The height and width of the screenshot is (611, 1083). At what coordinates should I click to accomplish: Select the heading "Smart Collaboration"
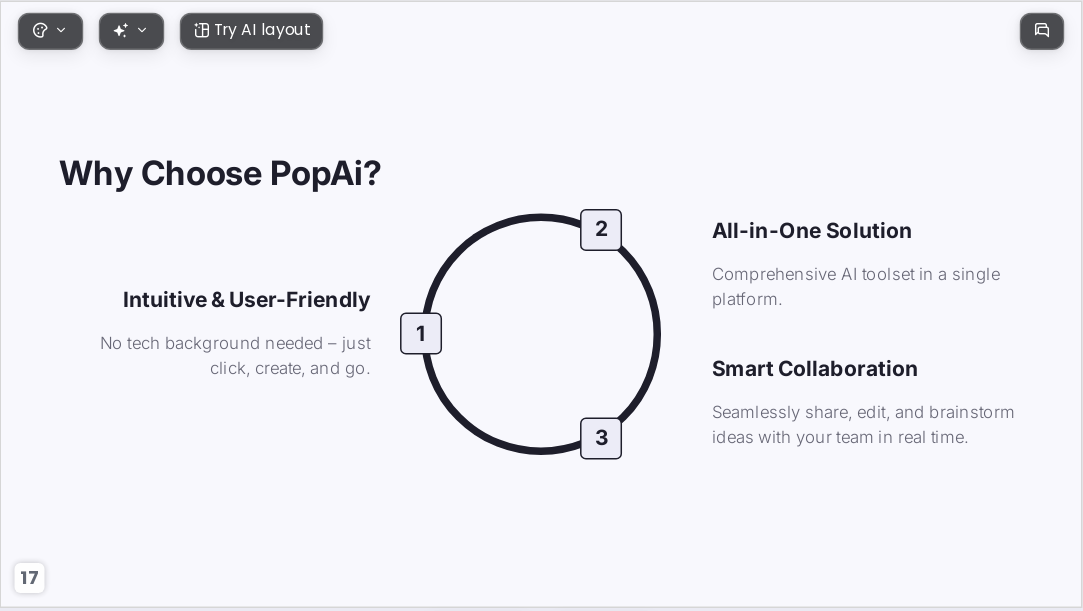815,369
